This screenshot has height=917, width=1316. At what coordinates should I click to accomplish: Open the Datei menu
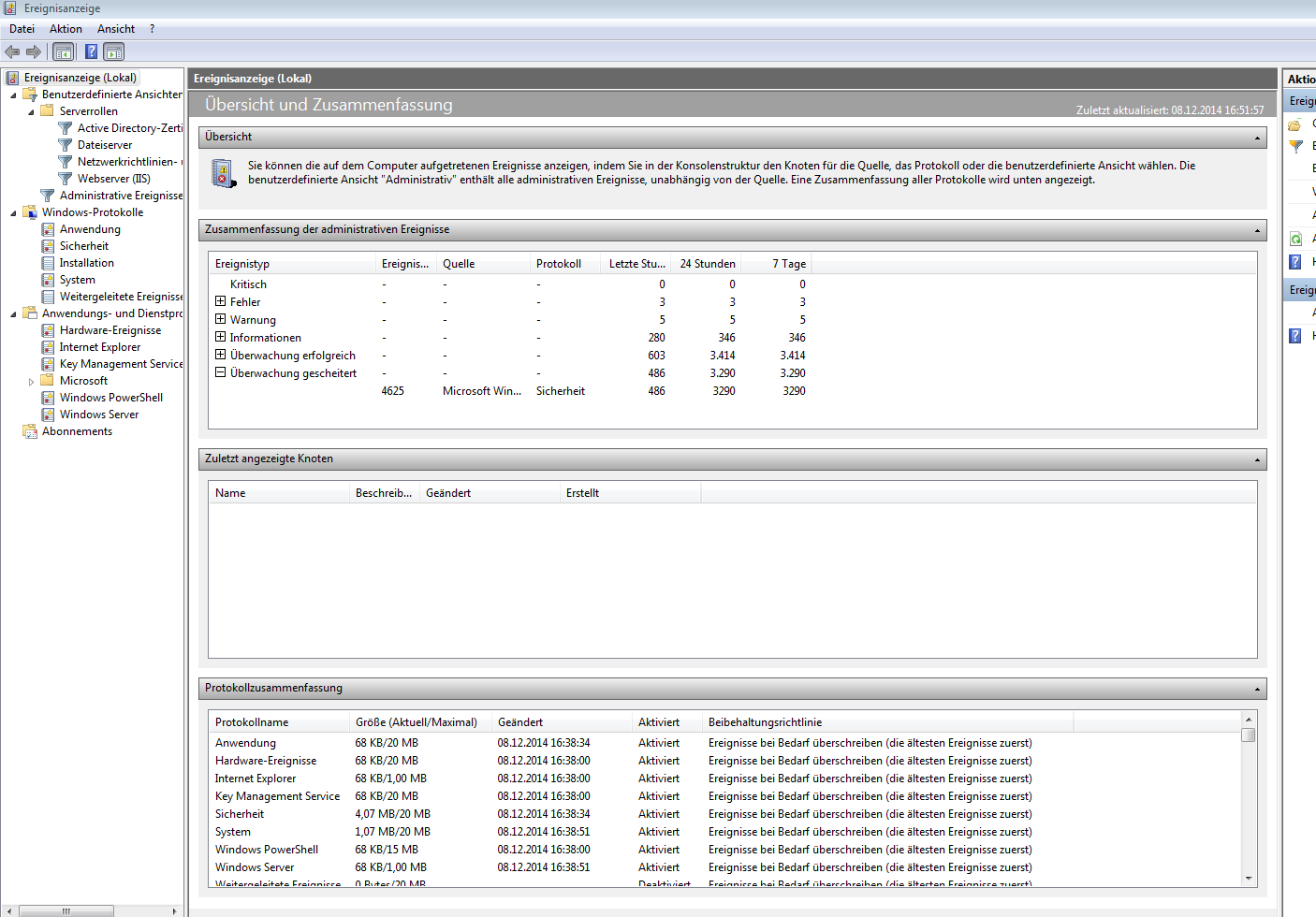tap(22, 29)
